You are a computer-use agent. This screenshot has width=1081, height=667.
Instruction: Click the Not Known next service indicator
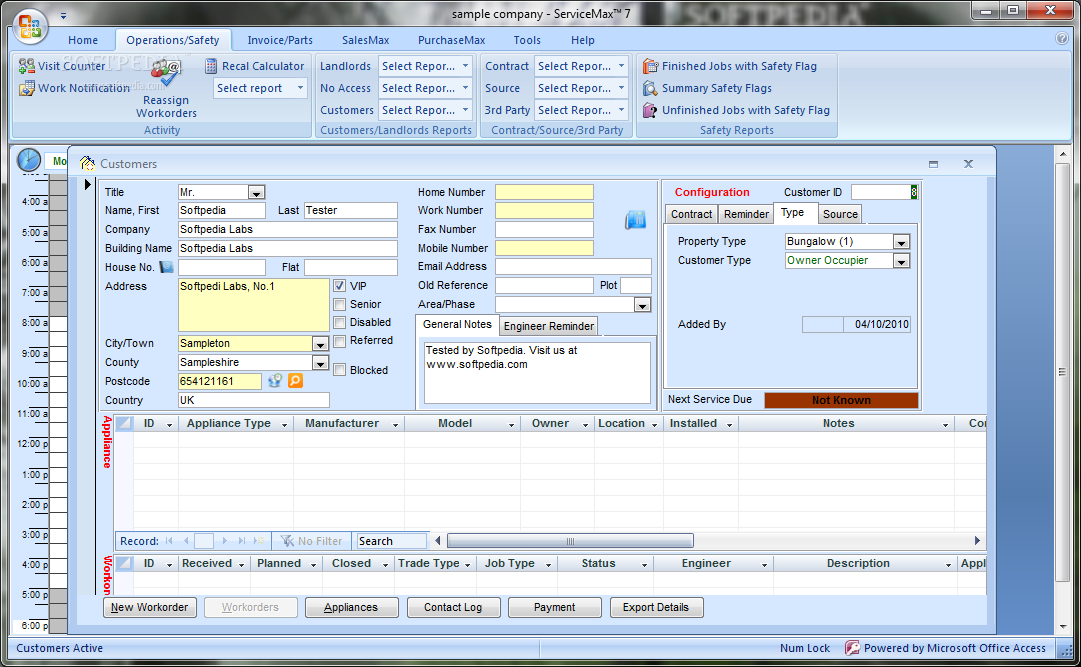coord(841,400)
